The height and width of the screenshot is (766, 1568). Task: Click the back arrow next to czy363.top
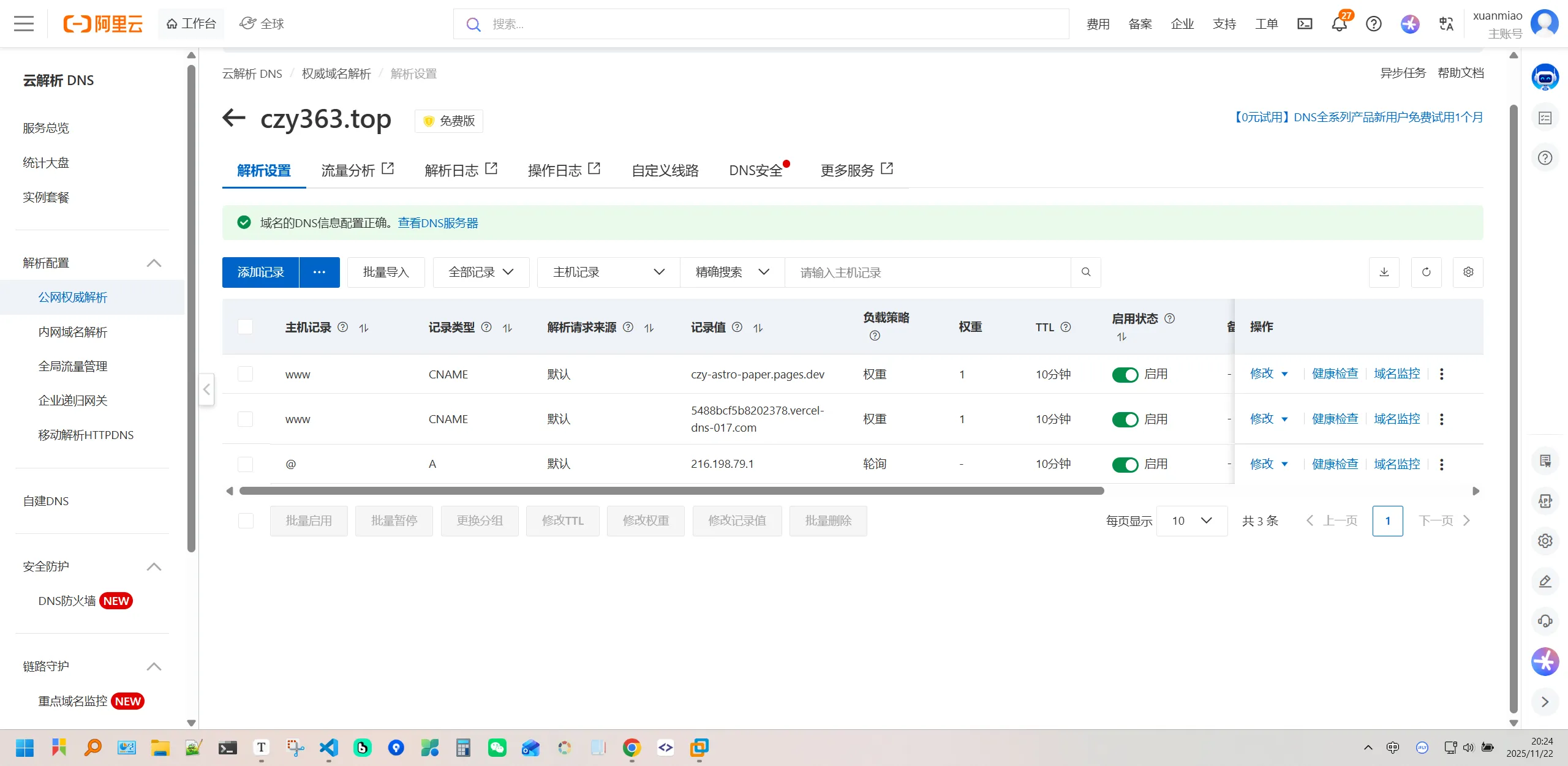[x=234, y=118]
